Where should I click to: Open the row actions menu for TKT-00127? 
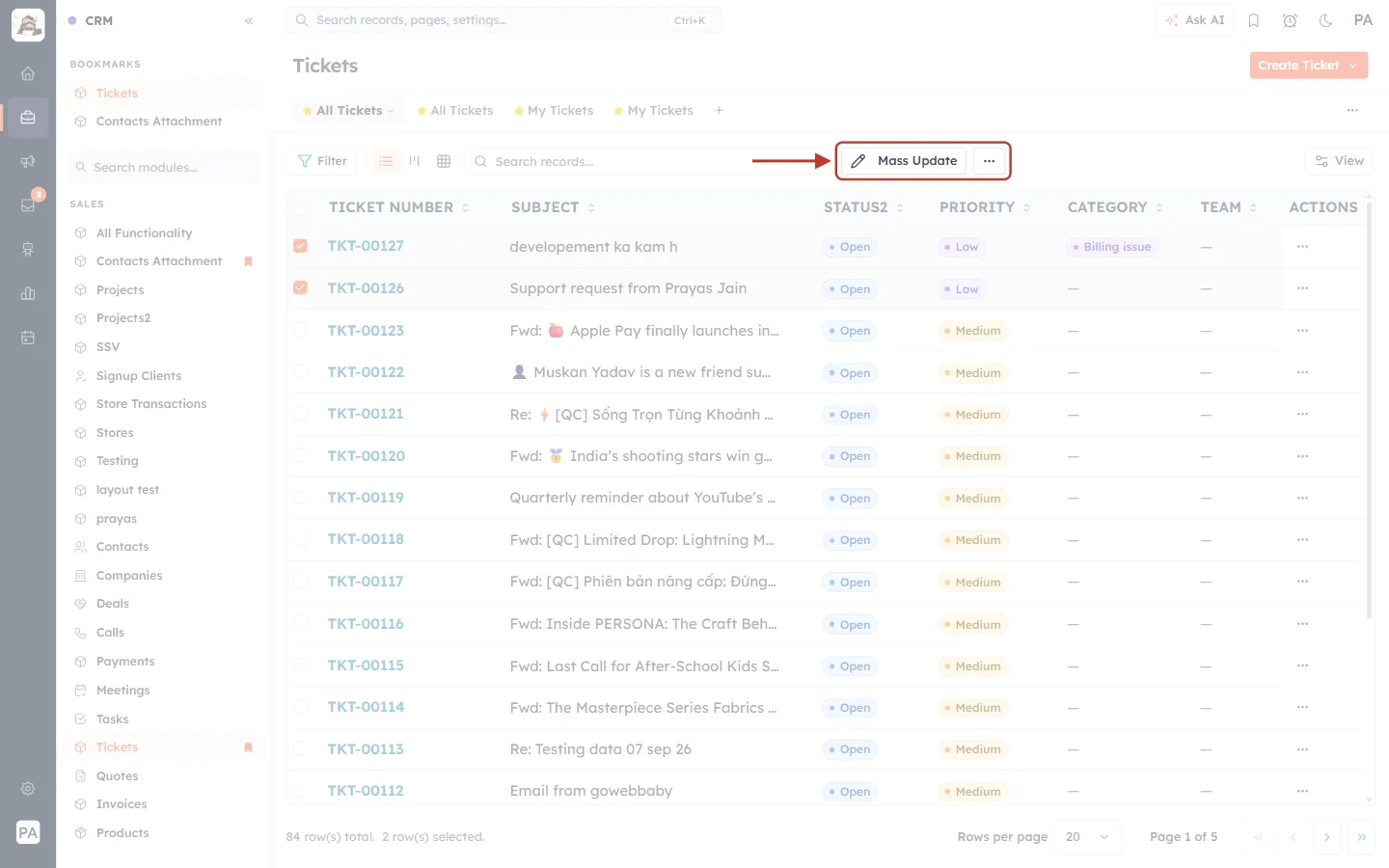1302,247
